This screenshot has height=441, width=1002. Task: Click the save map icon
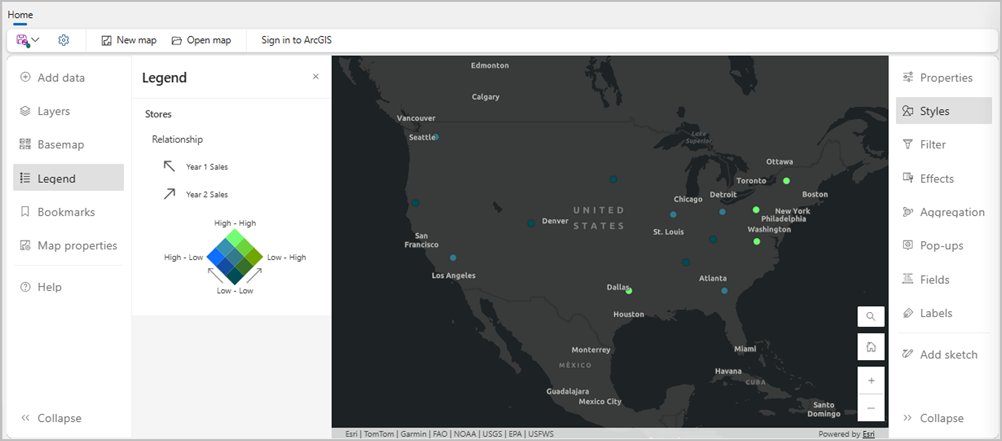pos(22,40)
